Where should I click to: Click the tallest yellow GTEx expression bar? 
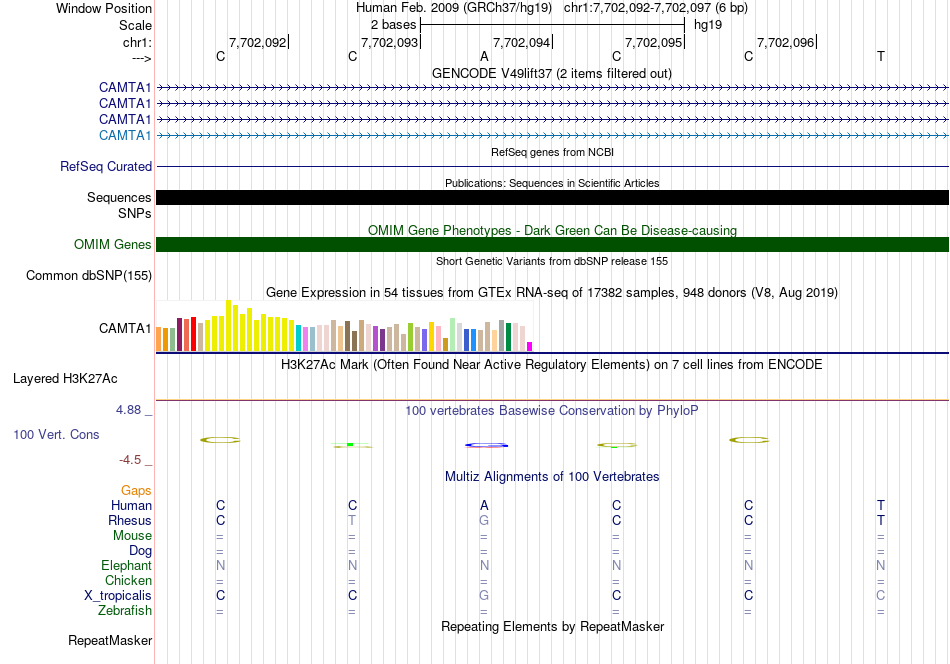click(x=228, y=326)
